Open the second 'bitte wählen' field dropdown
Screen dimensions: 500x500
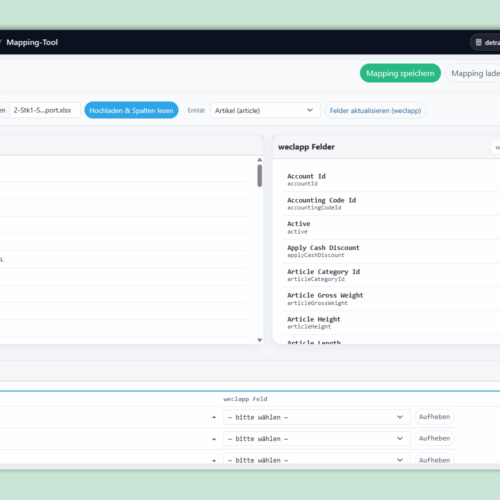(x=317, y=439)
